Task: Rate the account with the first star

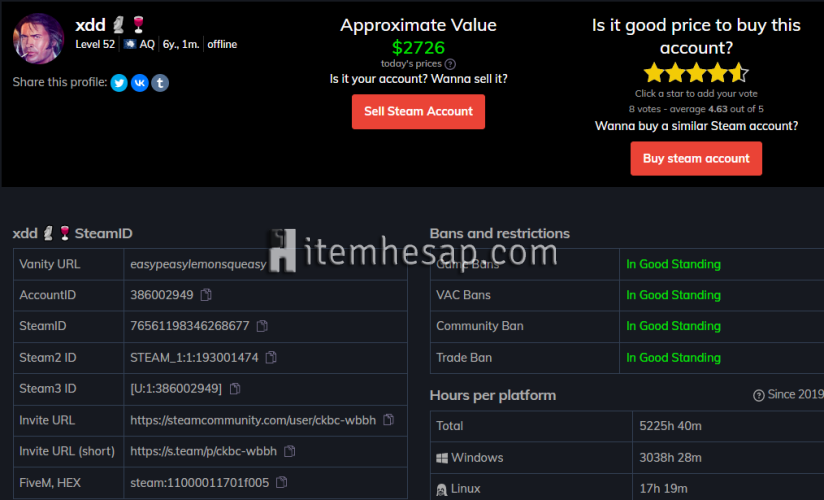Action: [654, 73]
